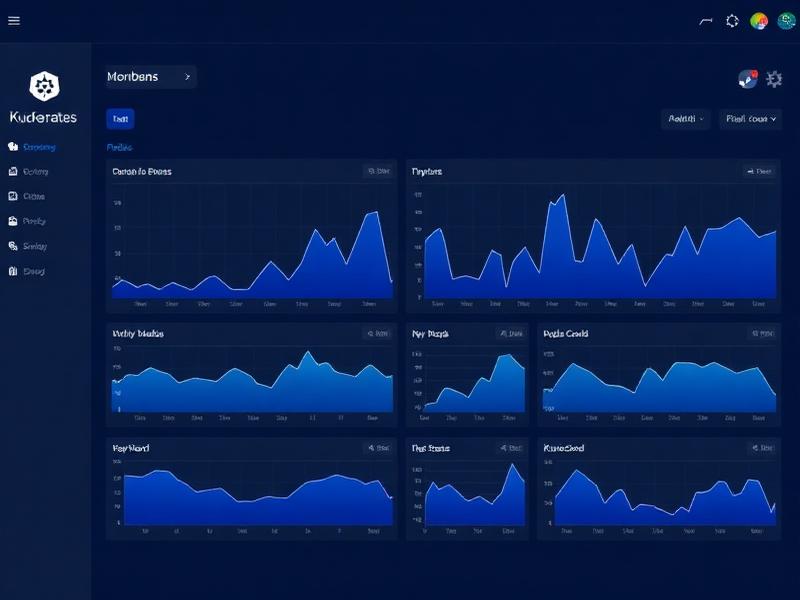Select the last sidebar icon beside 'Dooy'
This screenshot has width=800, height=600.
tap(13, 271)
